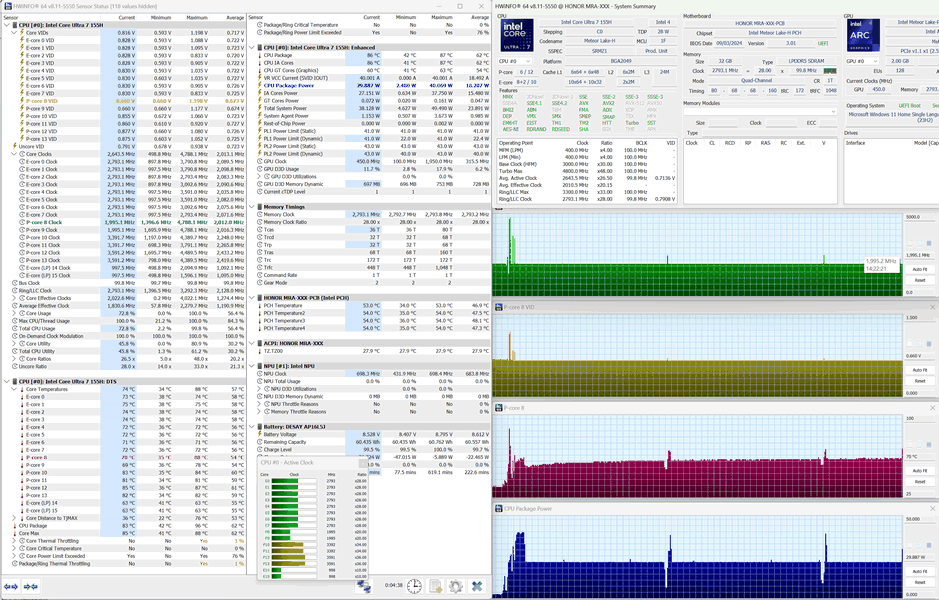Open the GPU #0 selector dropdown
This screenshot has width=939, height=600.
(x=861, y=61)
